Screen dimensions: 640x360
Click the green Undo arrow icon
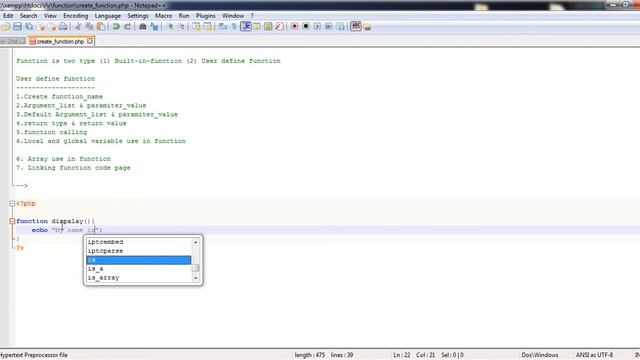pos(116,27)
